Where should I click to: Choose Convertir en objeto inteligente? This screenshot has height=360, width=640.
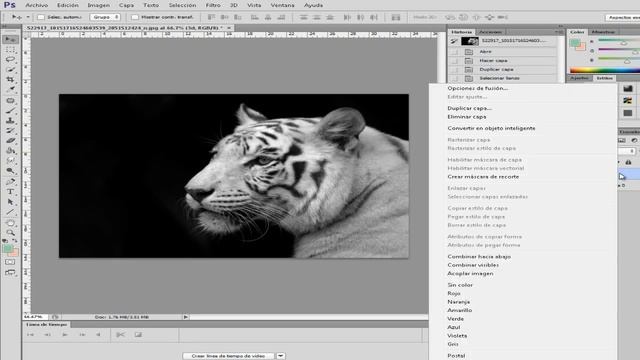[491, 128]
